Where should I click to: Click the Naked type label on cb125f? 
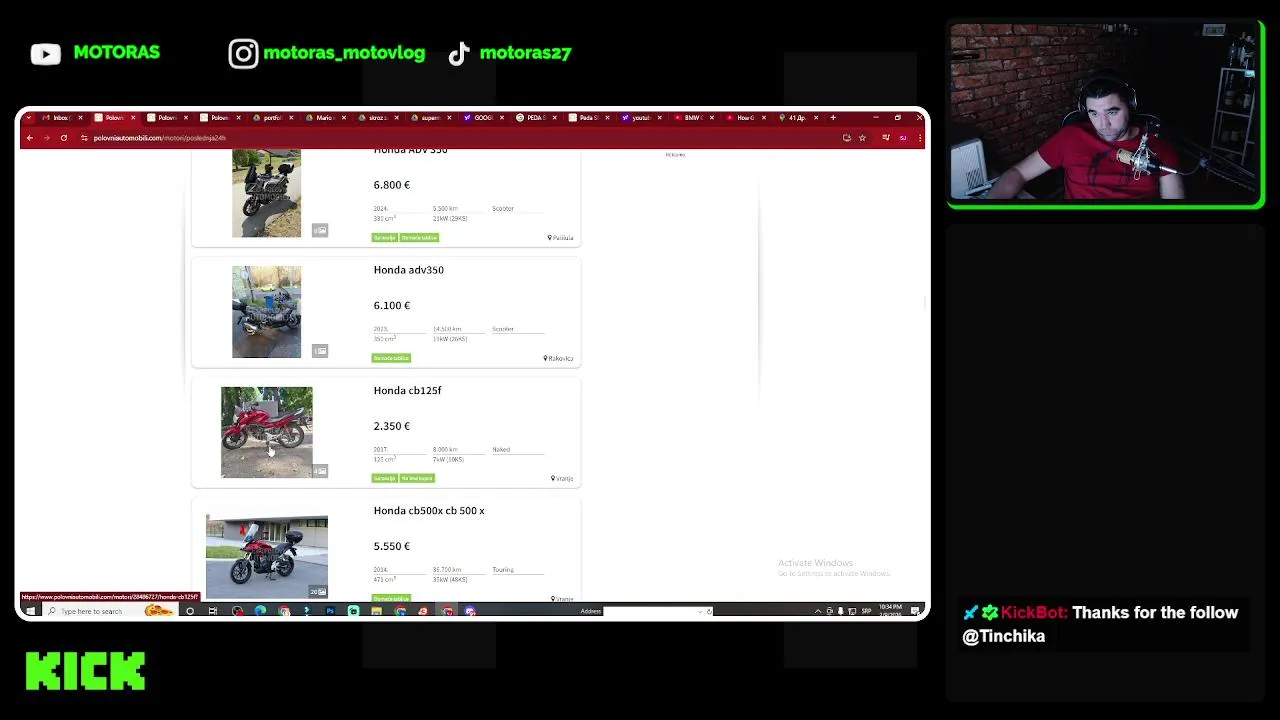pyautogui.click(x=501, y=449)
